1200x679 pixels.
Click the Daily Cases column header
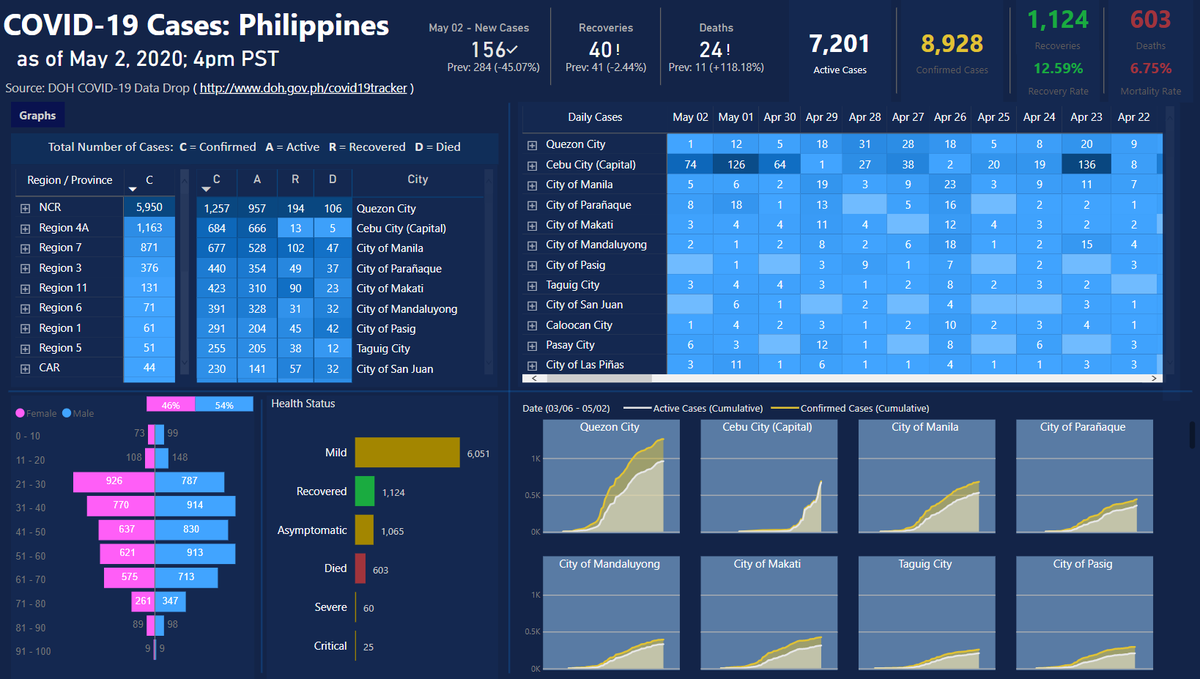(x=595, y=117)
